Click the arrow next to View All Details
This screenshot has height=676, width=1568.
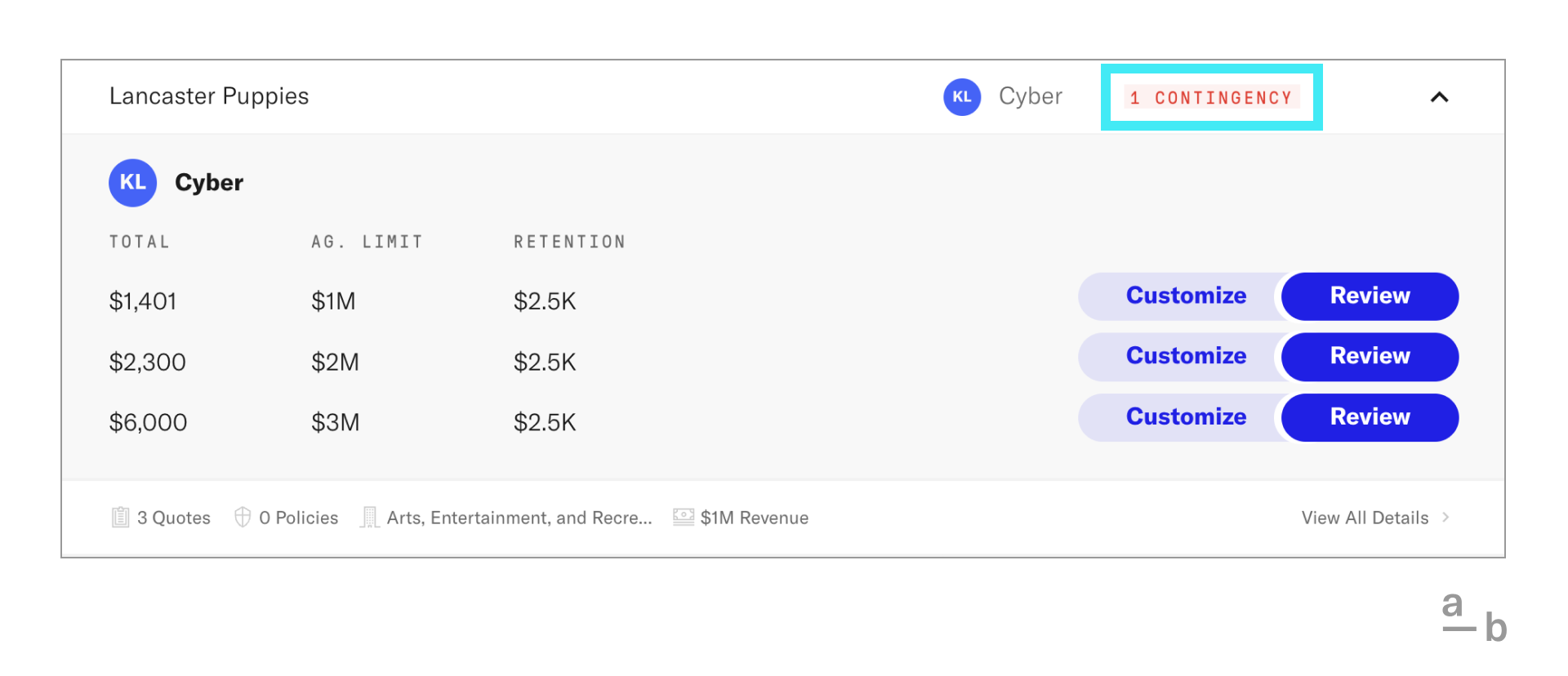click(x=1445, y=517)
